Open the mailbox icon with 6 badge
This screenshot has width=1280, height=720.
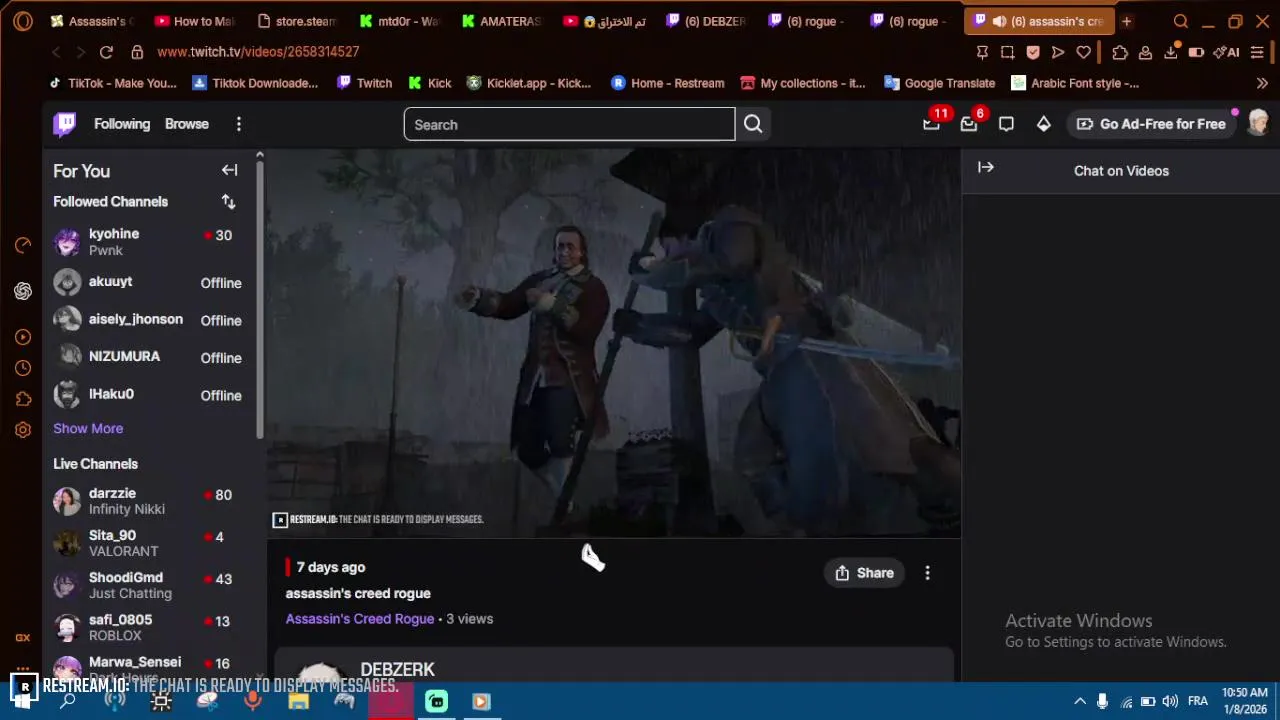(x=968, y=124)
